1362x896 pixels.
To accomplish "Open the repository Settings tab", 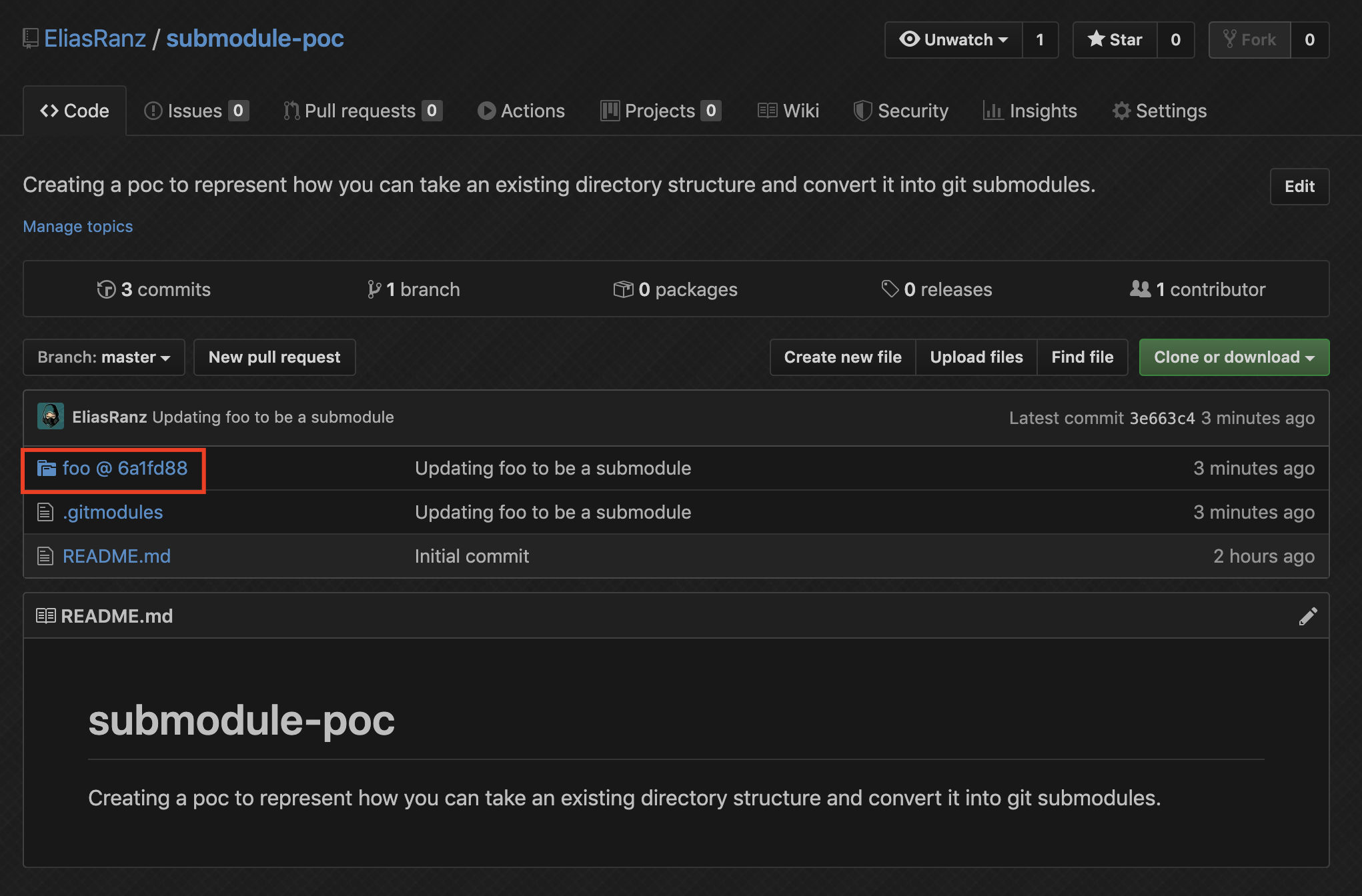I will click(x=1159, y=111).
